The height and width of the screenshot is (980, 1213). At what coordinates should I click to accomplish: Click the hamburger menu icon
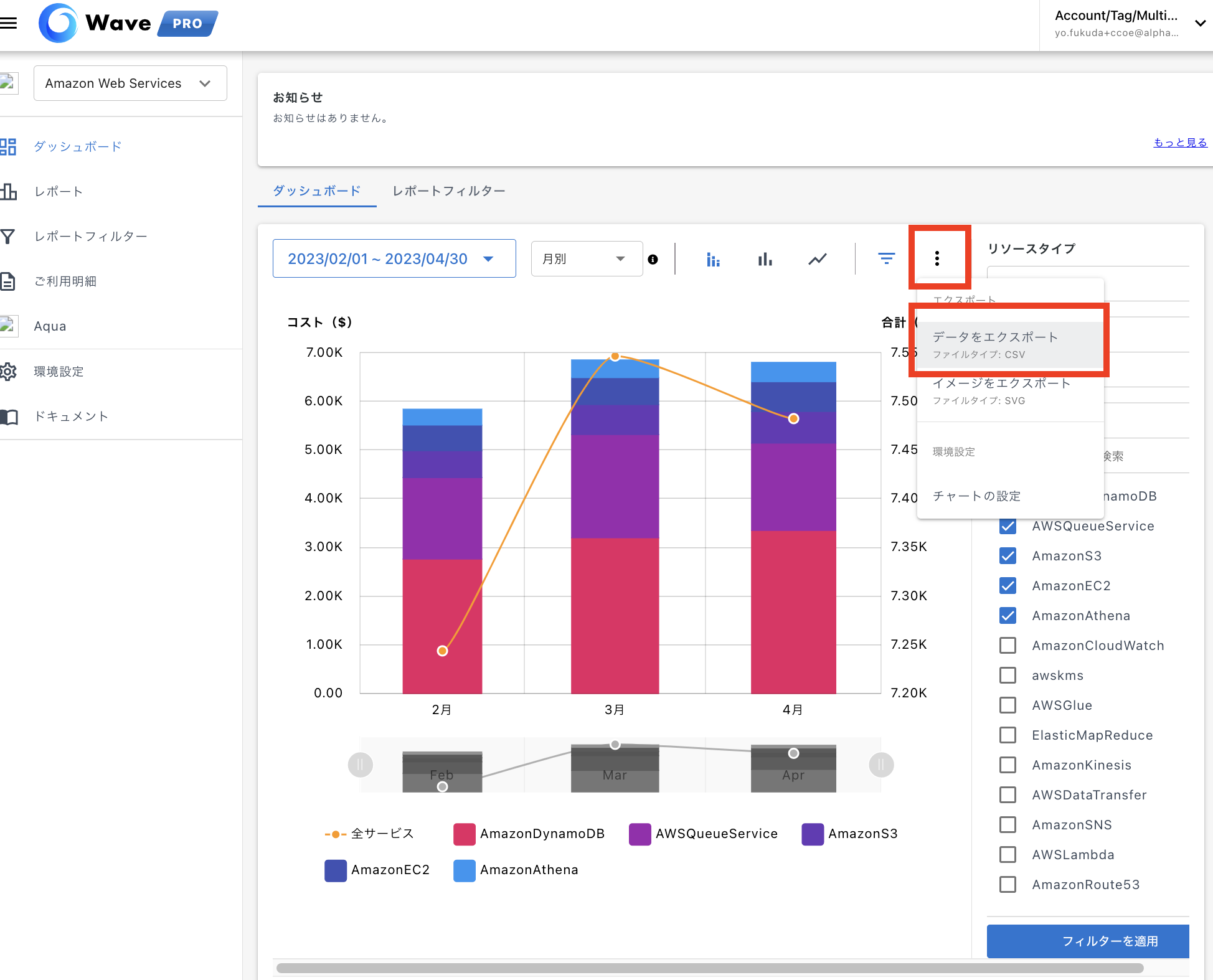(9, 23)
